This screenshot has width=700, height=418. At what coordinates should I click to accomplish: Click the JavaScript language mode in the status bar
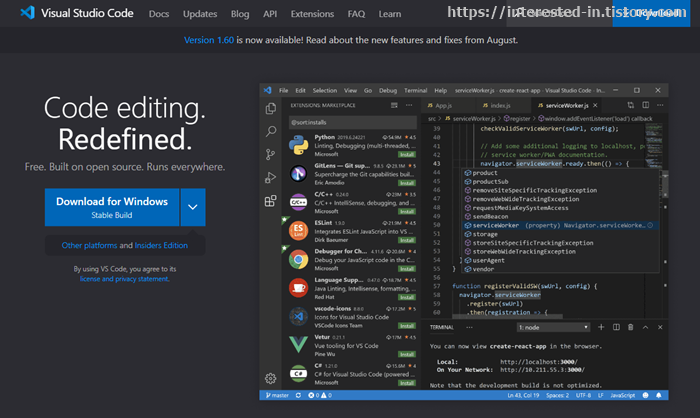point(622,395)
